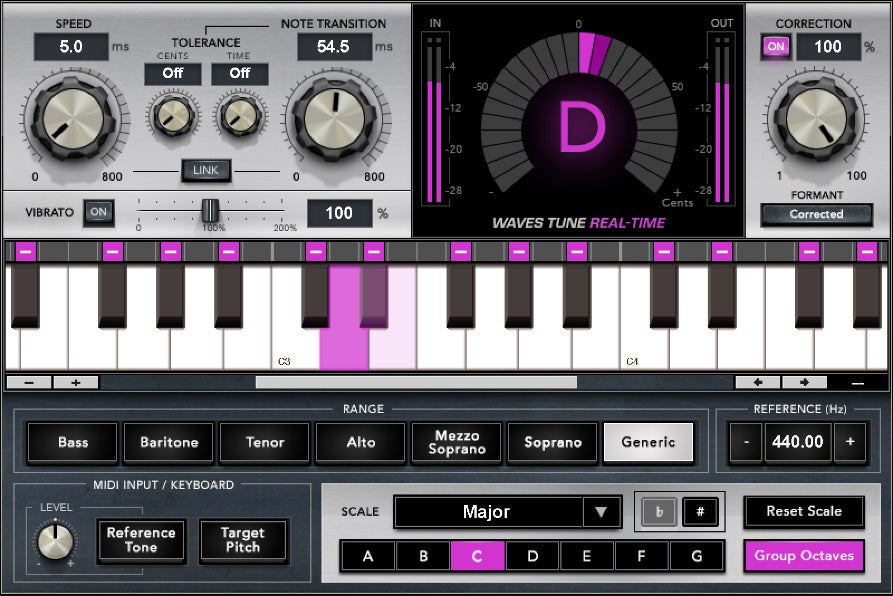The width and height of the screenshot is (893, 596).
Task: Select the Generic range
Action: tap(649, 442)
